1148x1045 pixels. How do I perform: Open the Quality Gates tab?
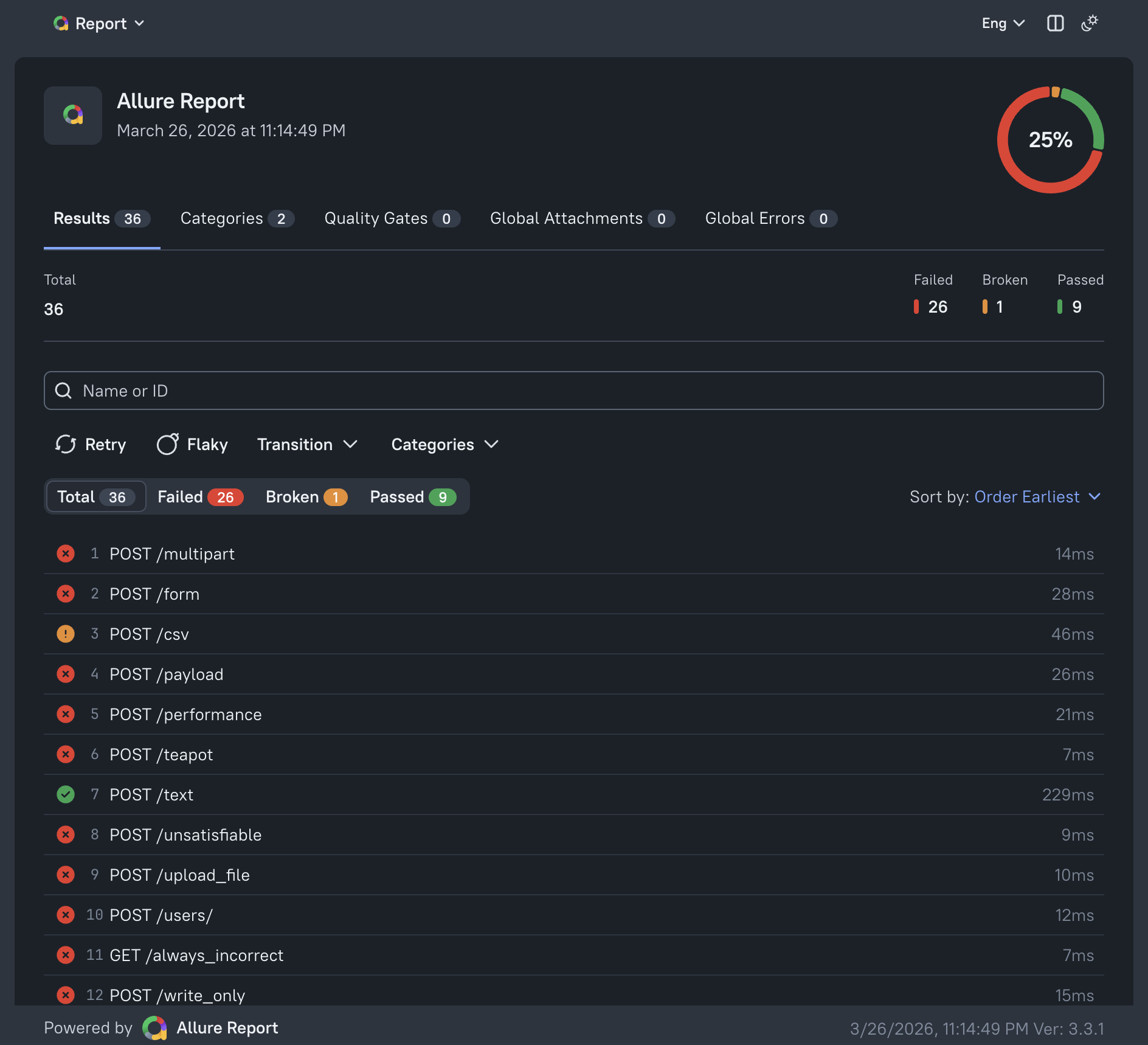392,218
